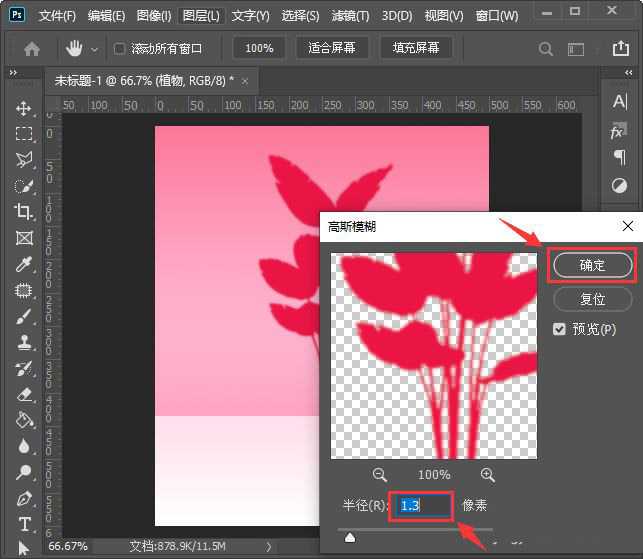Toggle the 预览(P) checkbox
The width and height of the screenshot is (643, 559).
click(559, 329)
